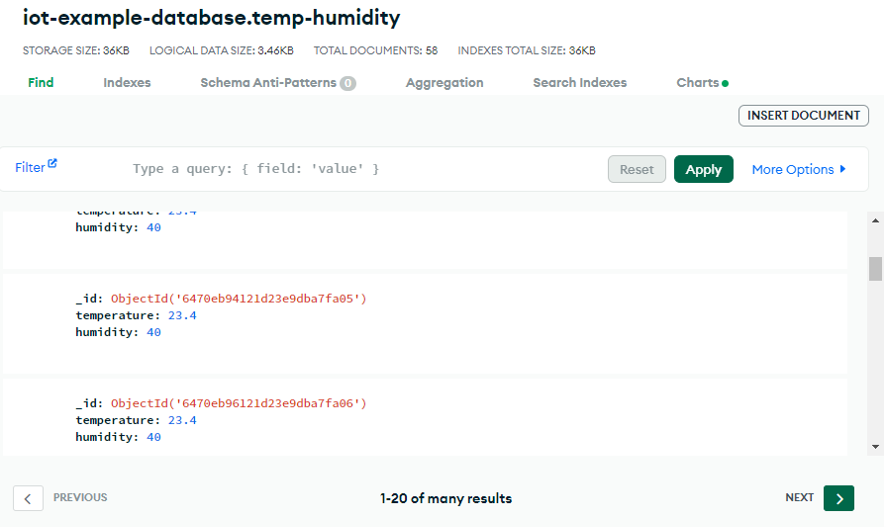Go to the Aggregation tab
The image size is (886, 527).
pos(444,83)
